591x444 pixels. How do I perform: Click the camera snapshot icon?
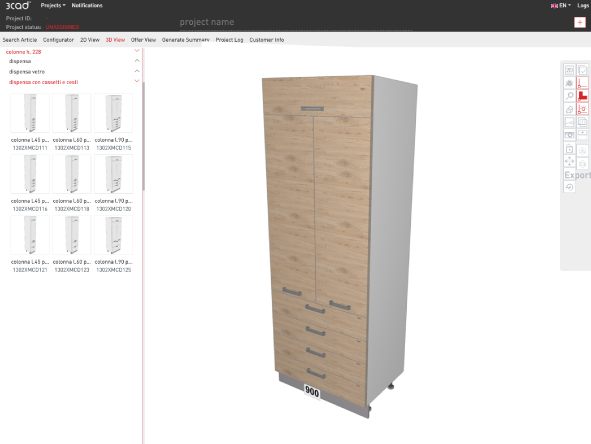(x=569, y=135)
